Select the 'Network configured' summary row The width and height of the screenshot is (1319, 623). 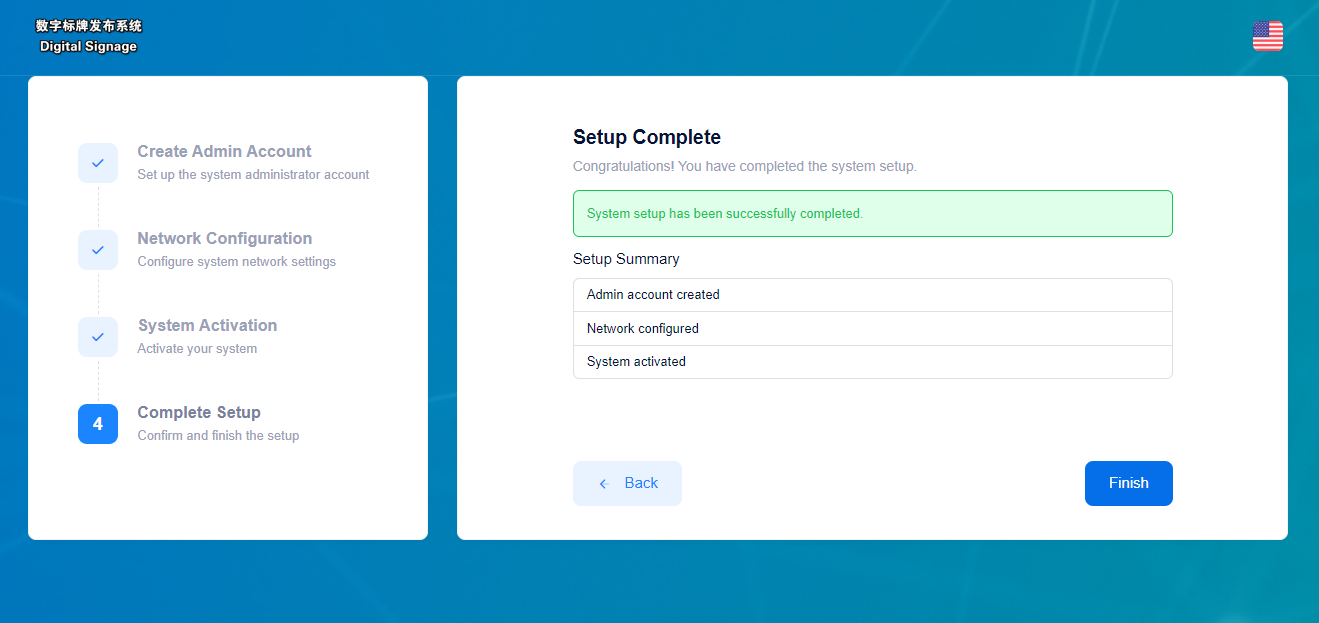872,329
